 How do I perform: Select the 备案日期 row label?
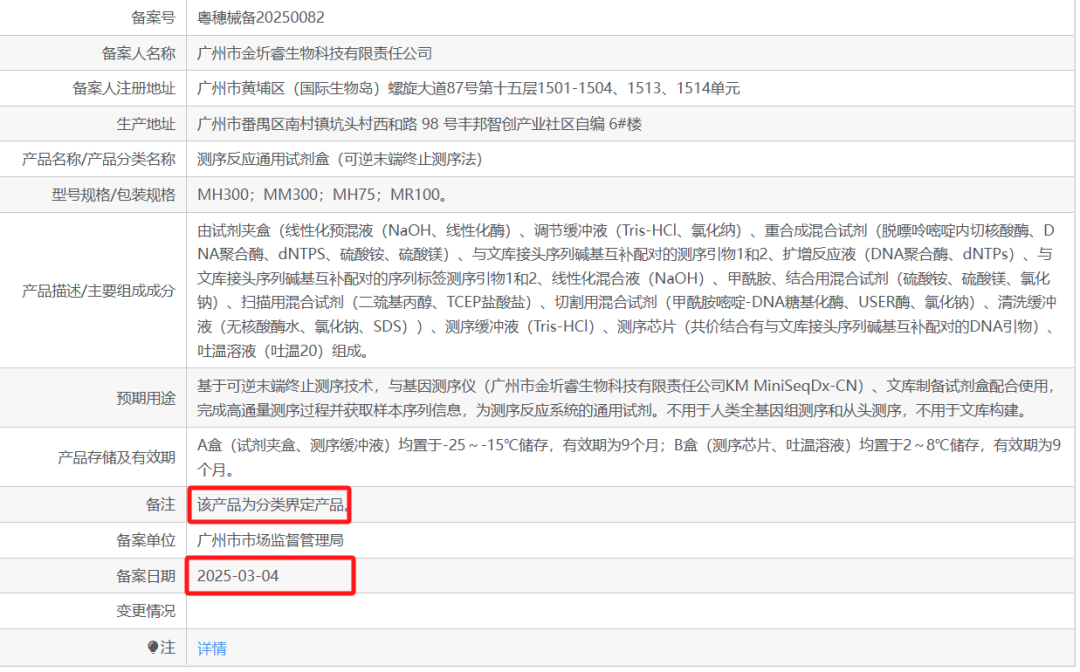[x=145, y=576]
